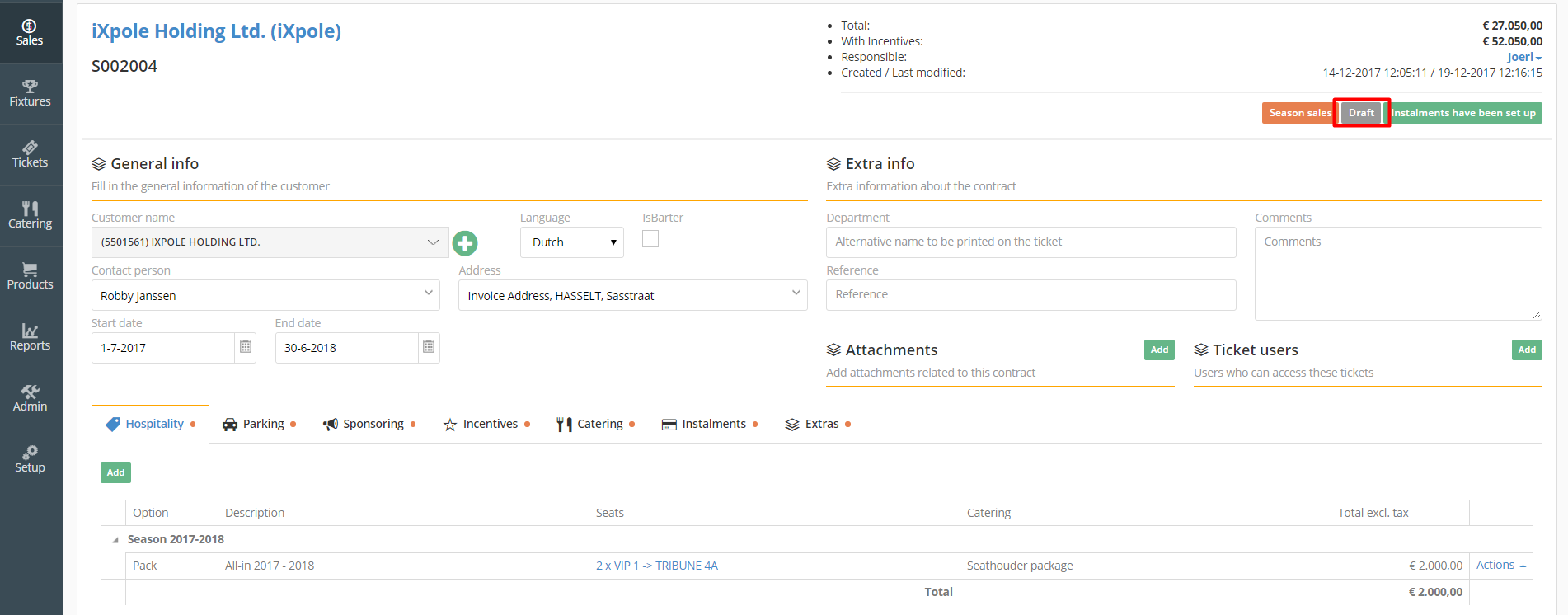Open Reports from the sidebar
The height and width of the screenshot is (615, 1568).
[x=30, y=337]
